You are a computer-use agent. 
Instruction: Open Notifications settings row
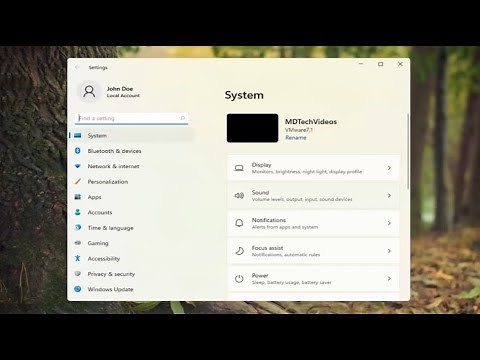coord(313,223)
